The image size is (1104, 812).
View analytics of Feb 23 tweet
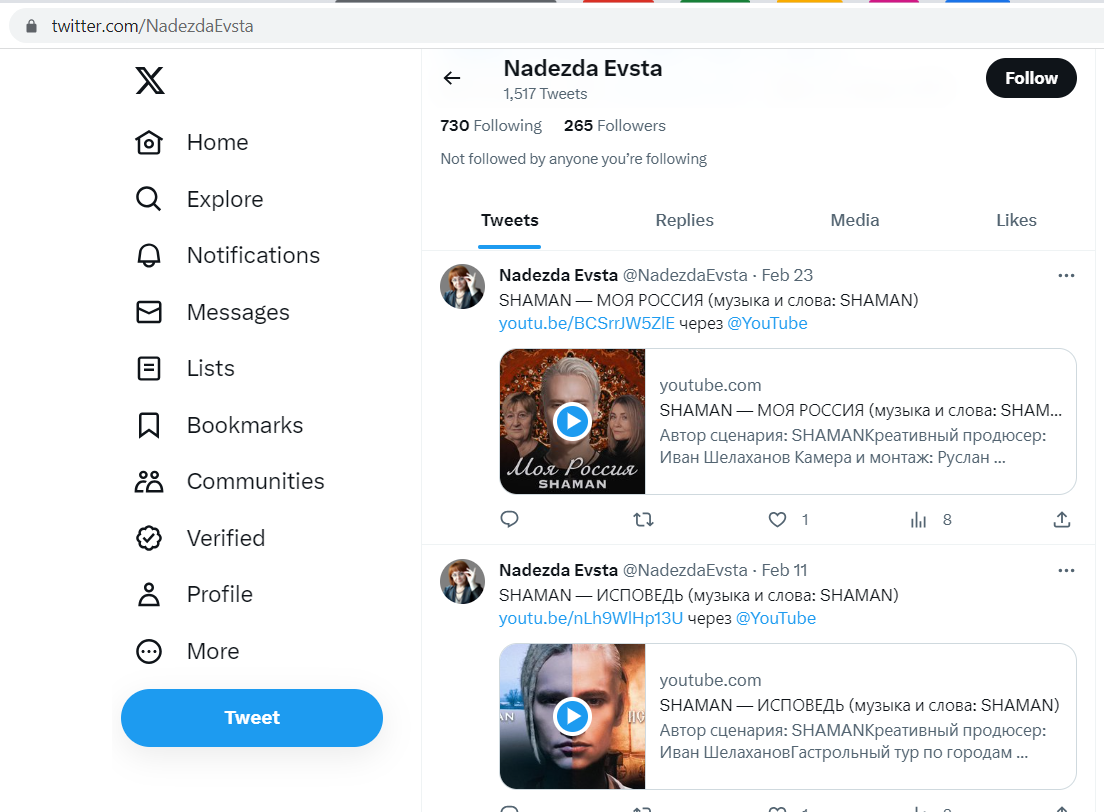click(x=918, y=520)
